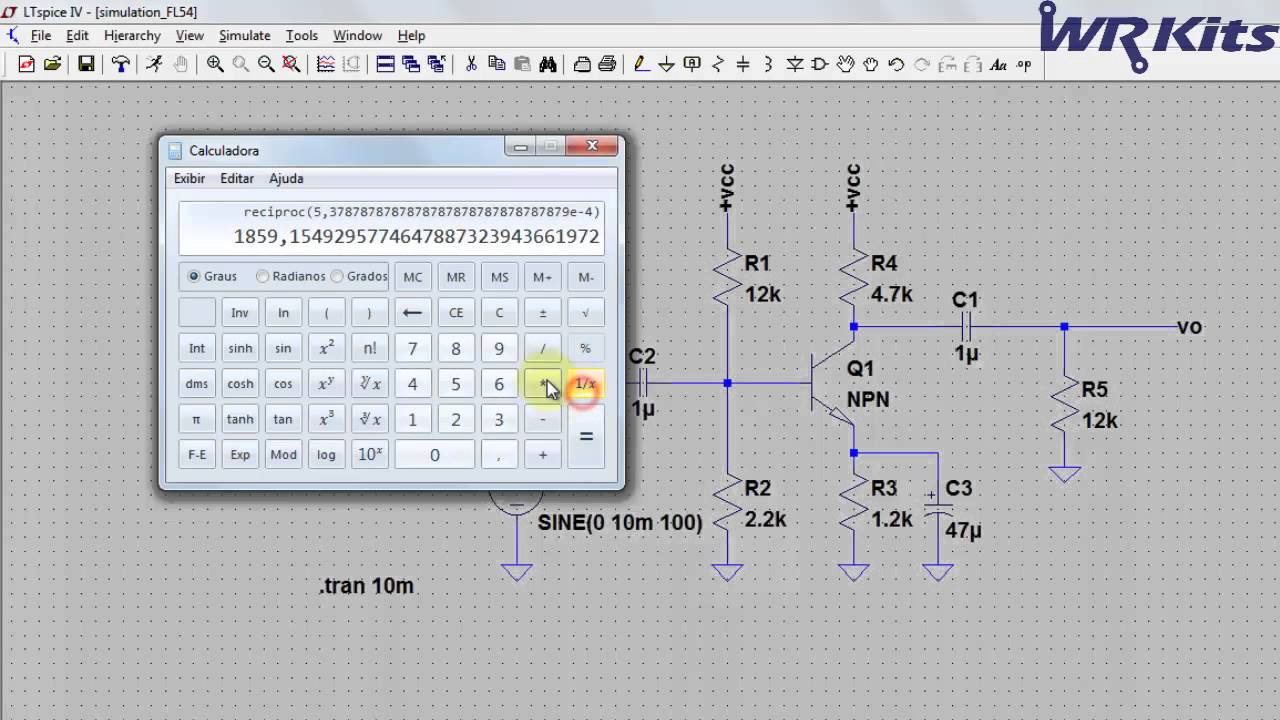Open the File menu
1280x720 pixels.
pos(41,35)
